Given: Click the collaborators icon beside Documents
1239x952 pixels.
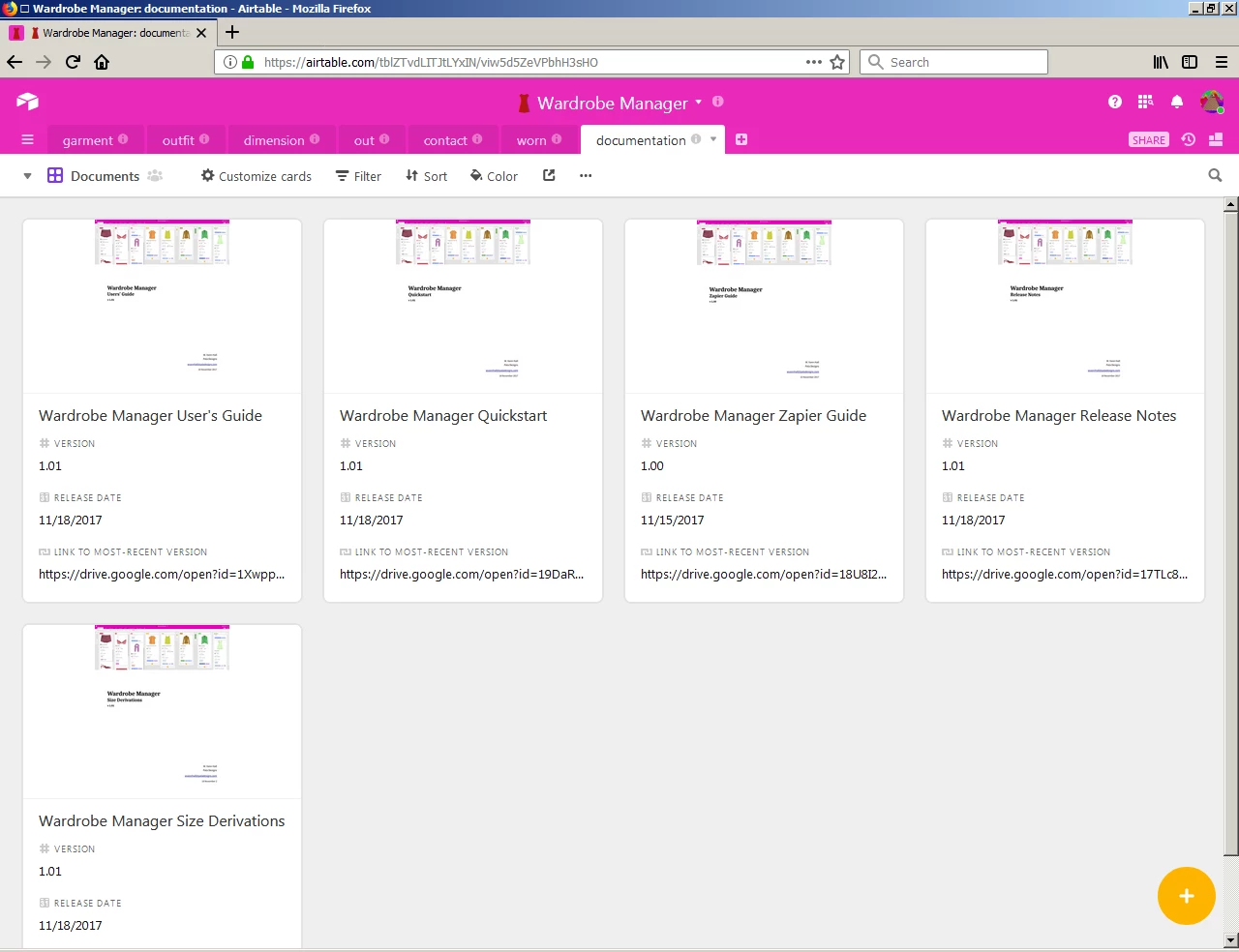Looking at the screenshot, I should 155,176.
